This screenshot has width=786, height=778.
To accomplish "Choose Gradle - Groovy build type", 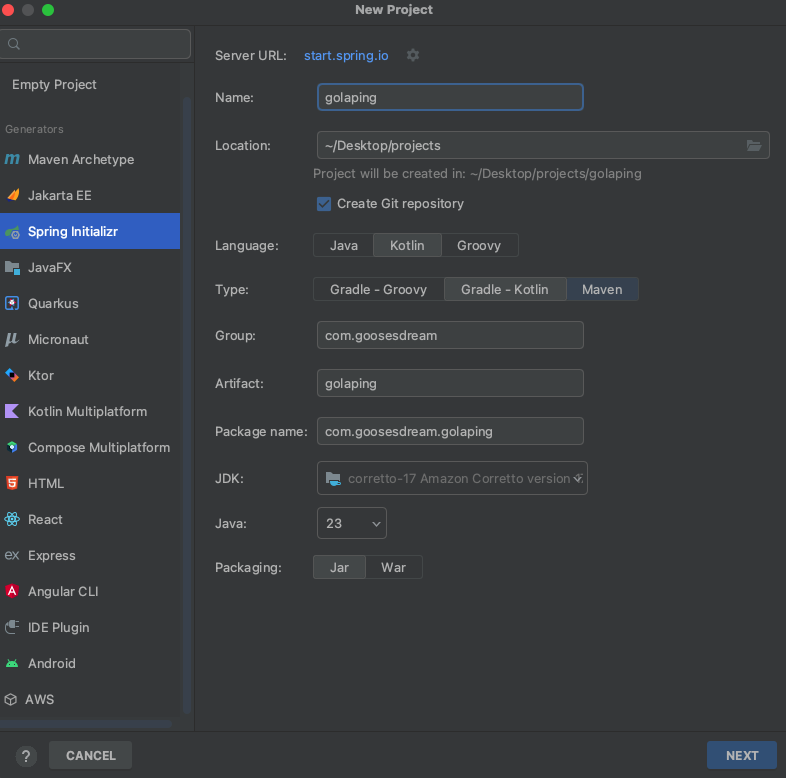I will (378, 290).
